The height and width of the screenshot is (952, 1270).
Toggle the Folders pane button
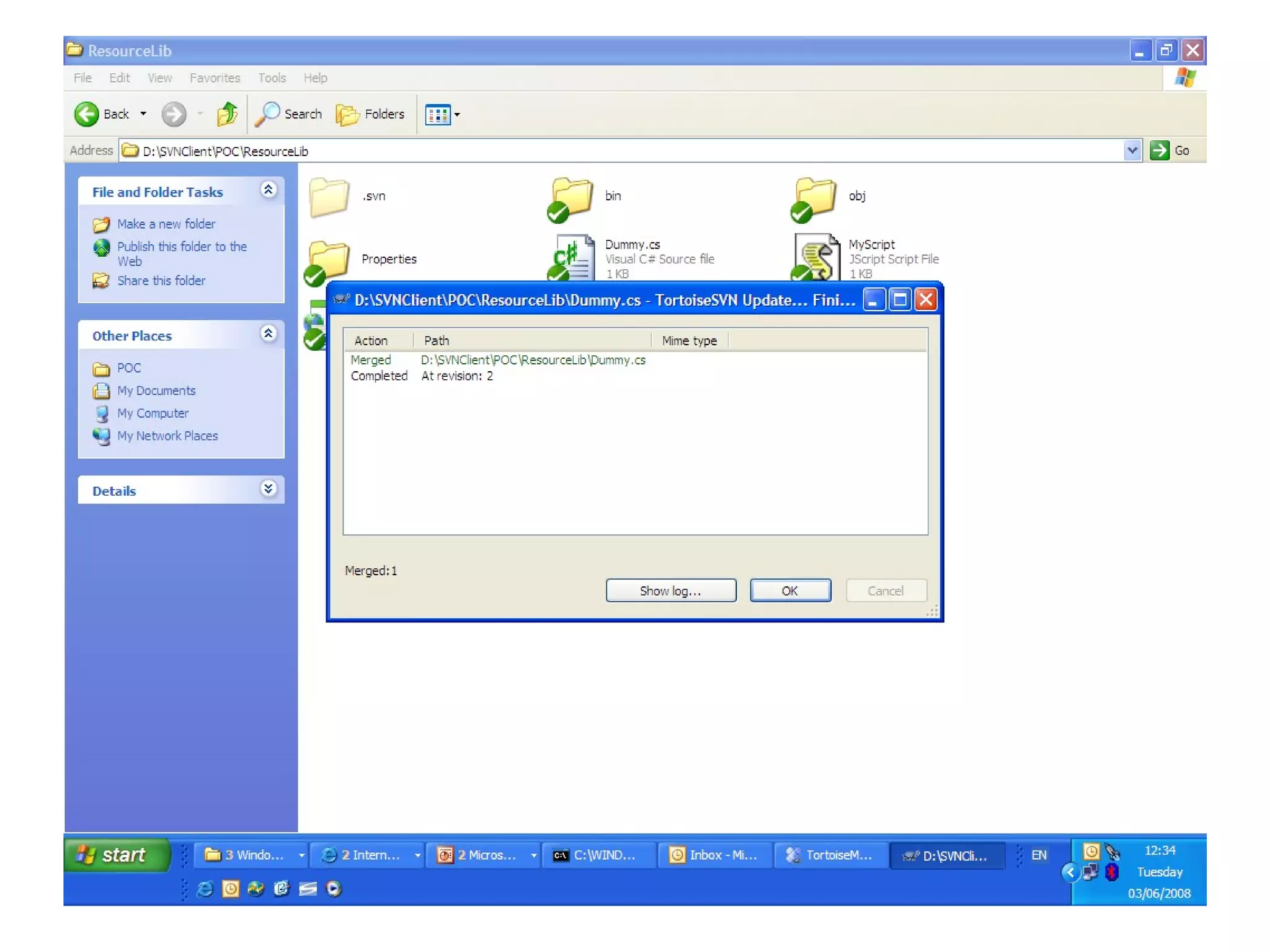[x=370, y=114]
